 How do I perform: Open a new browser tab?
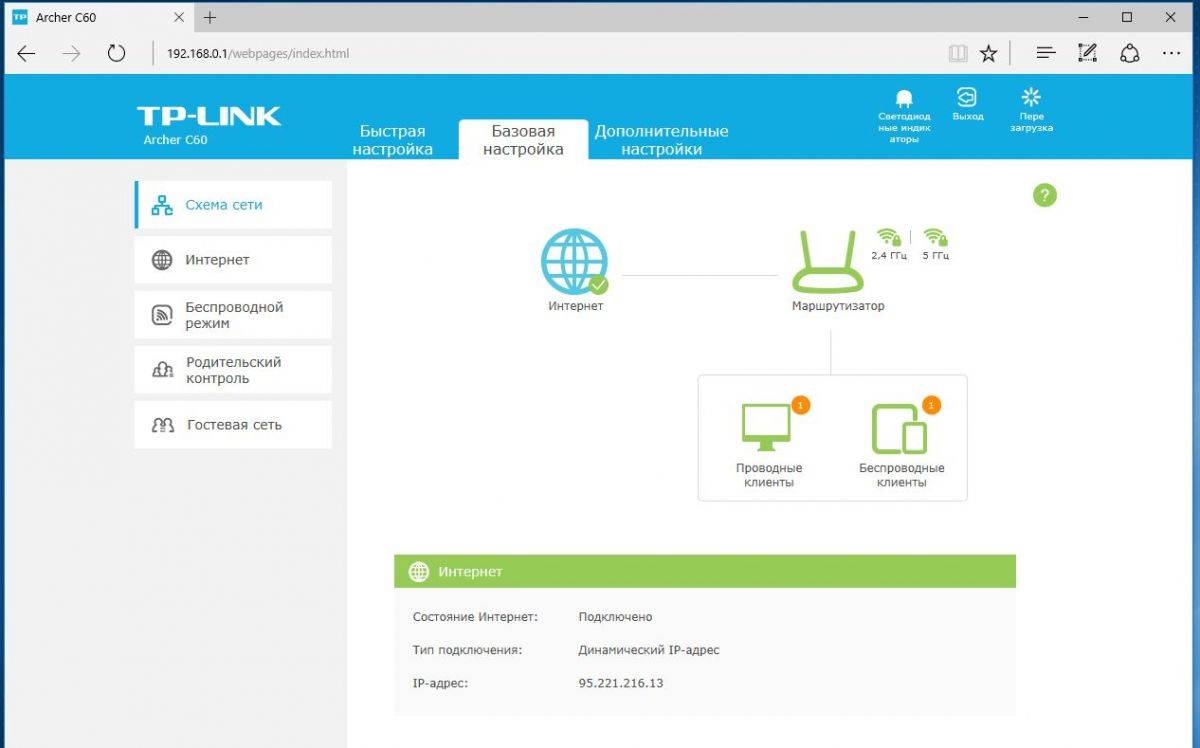[x=210, y=18]
